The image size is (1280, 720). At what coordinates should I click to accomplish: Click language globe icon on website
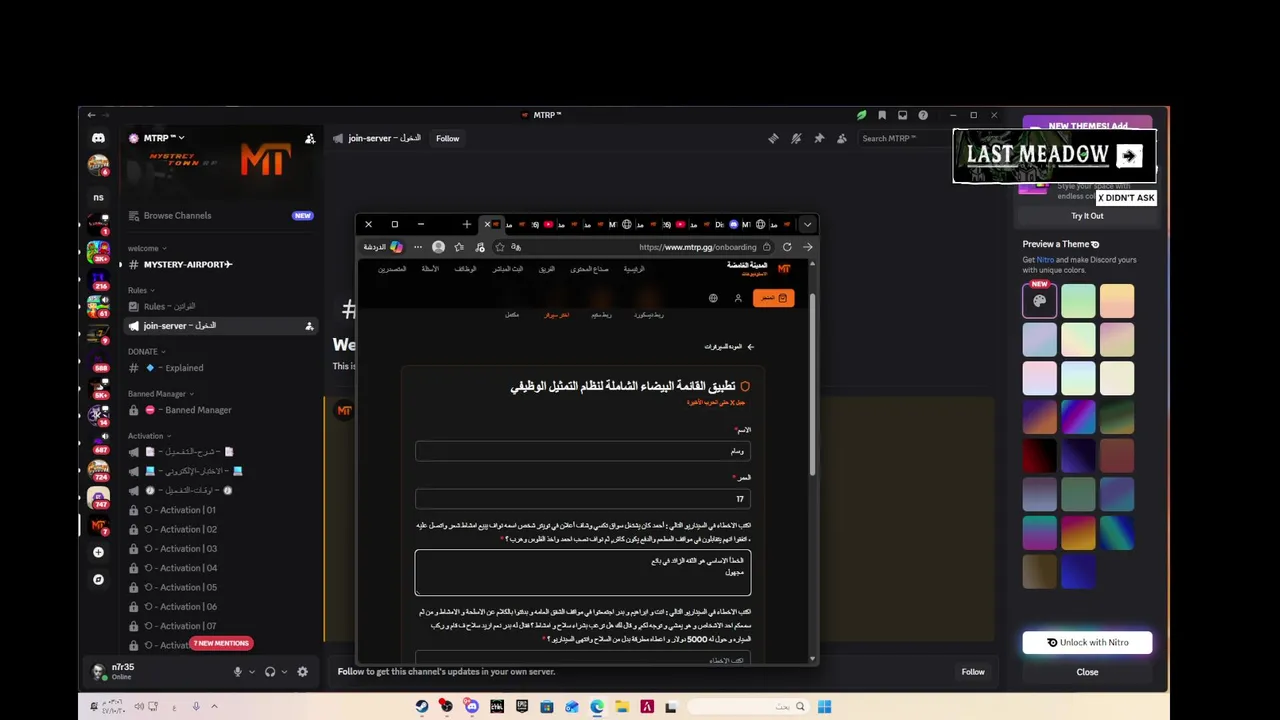pyautogui.click(x=713, y=298)
